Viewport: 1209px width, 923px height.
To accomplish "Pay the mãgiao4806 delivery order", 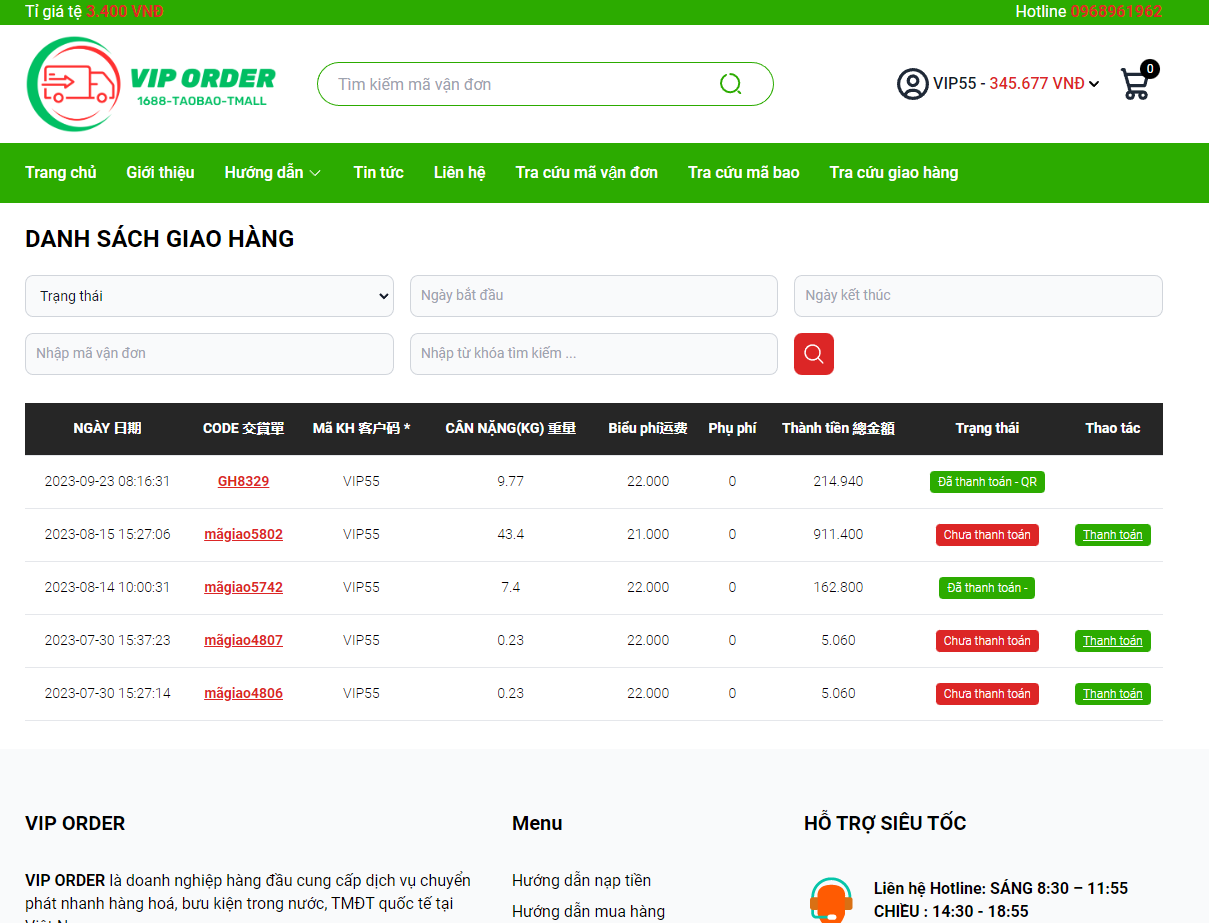I will [x=1112, y=694].
